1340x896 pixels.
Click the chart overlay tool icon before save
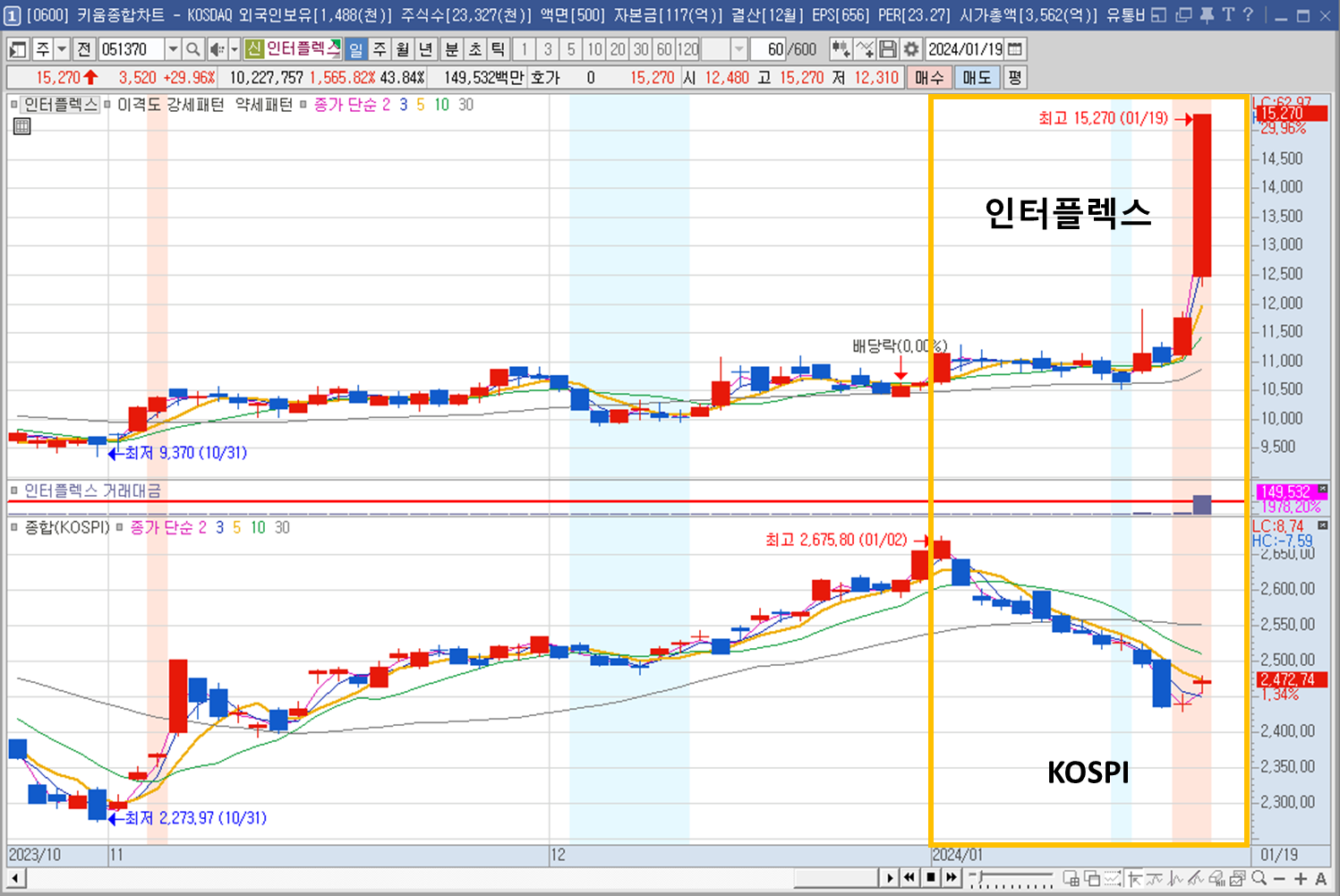click(x=865, y=49)
